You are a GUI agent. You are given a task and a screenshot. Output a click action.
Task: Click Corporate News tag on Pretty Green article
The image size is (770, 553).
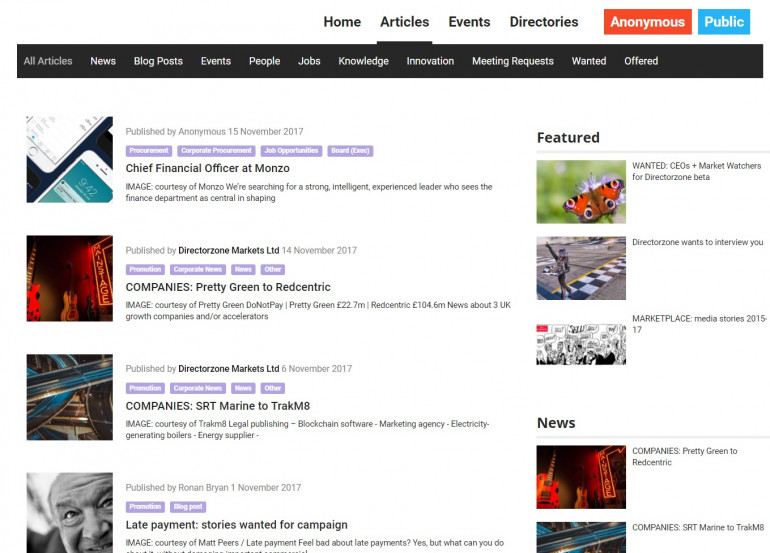point(198,270)
